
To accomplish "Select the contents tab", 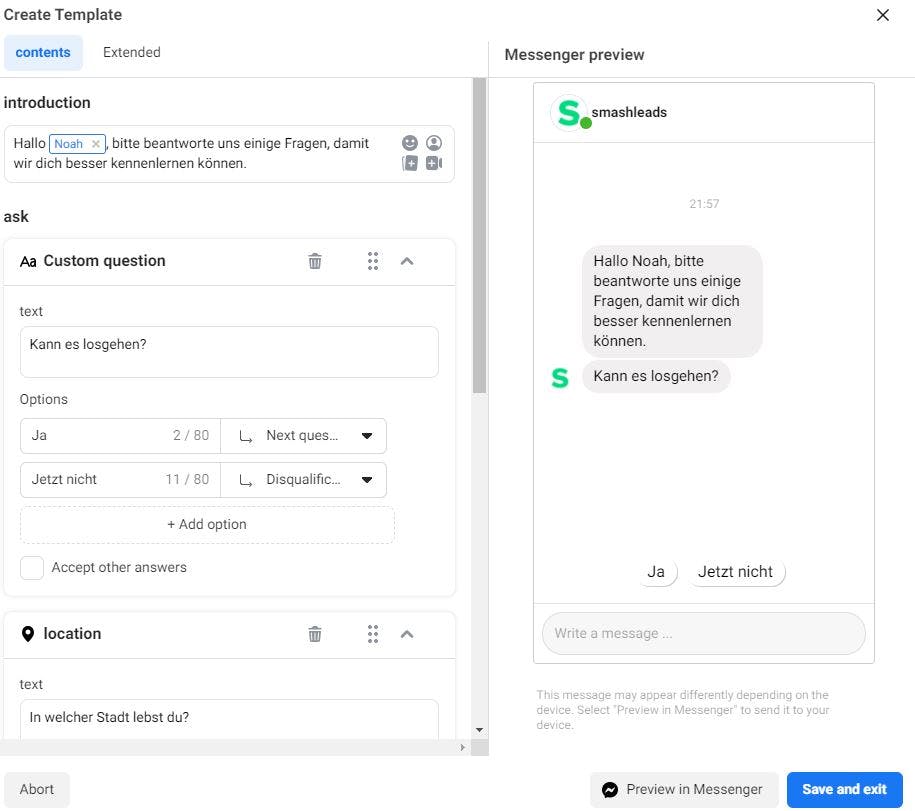I will click(43, 53).
